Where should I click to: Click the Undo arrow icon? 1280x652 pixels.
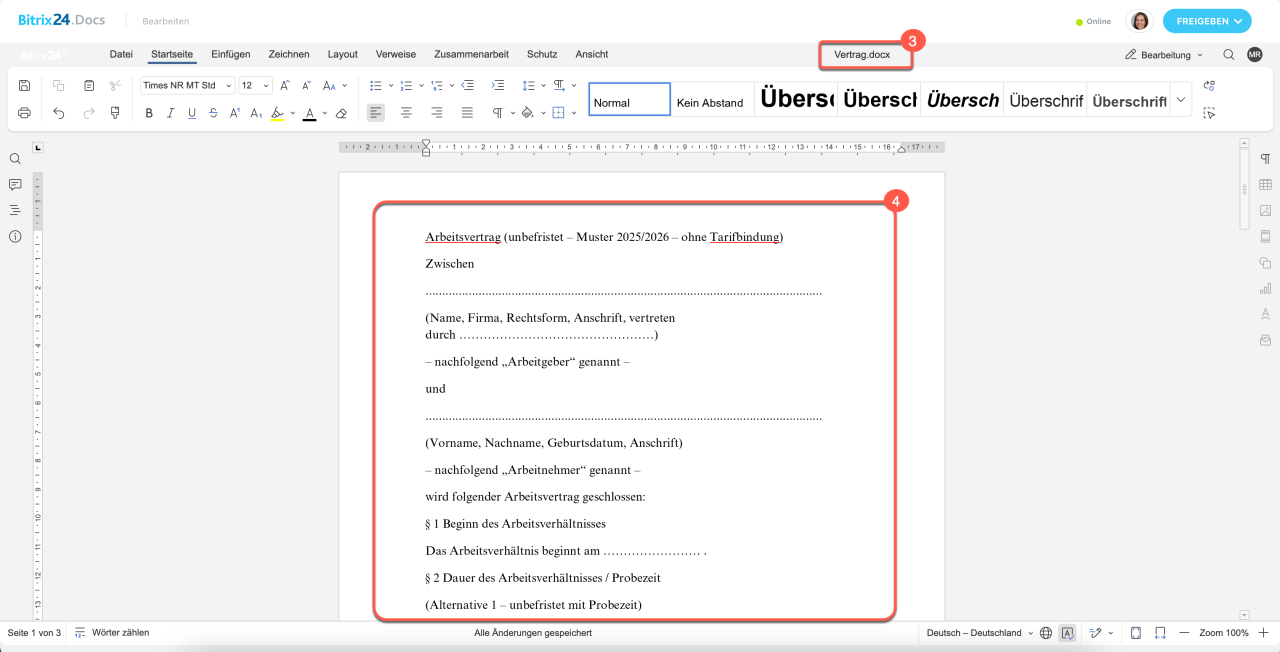pyautogui.click(x=59, y=113)
